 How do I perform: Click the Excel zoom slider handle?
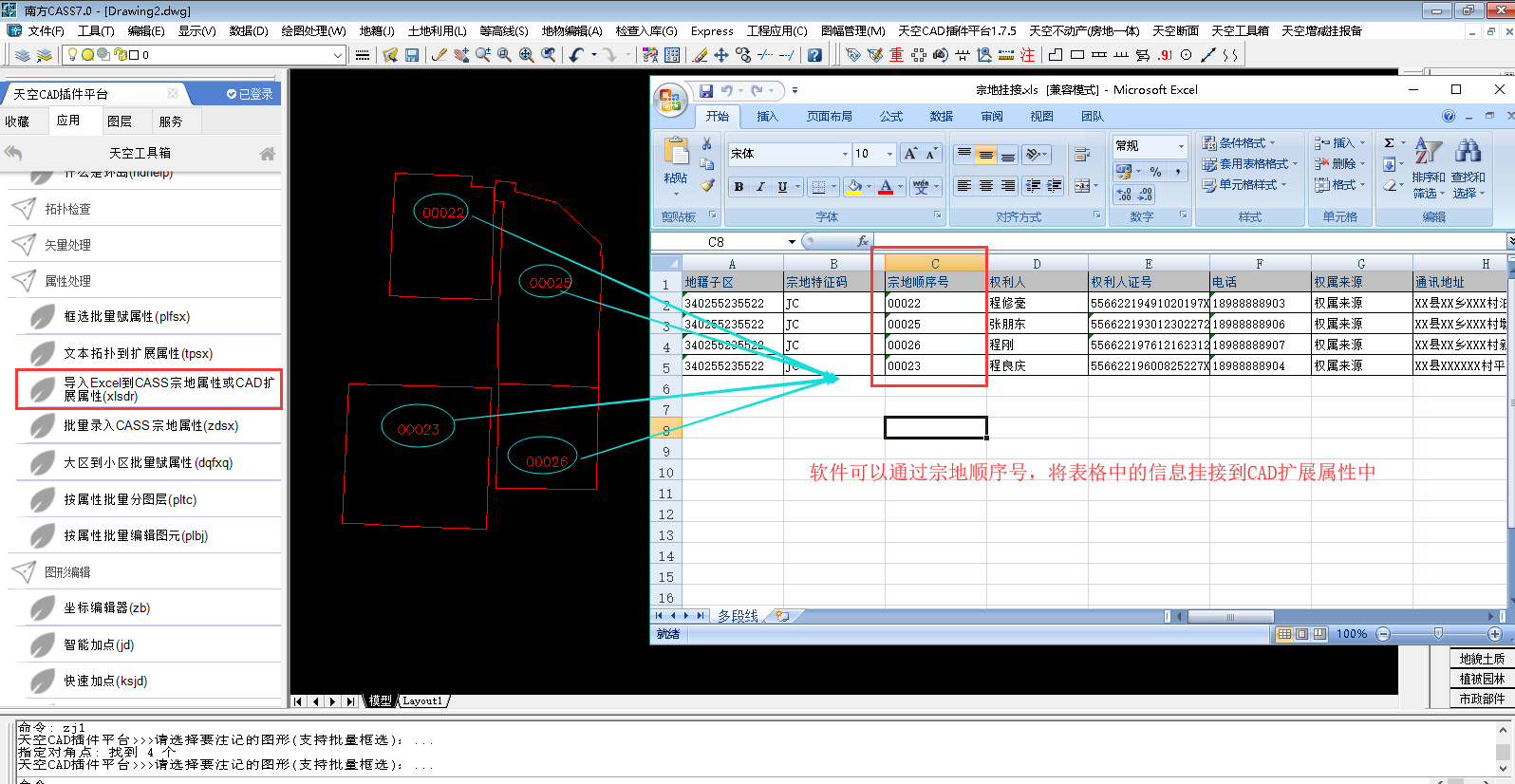coord(1438,634)
